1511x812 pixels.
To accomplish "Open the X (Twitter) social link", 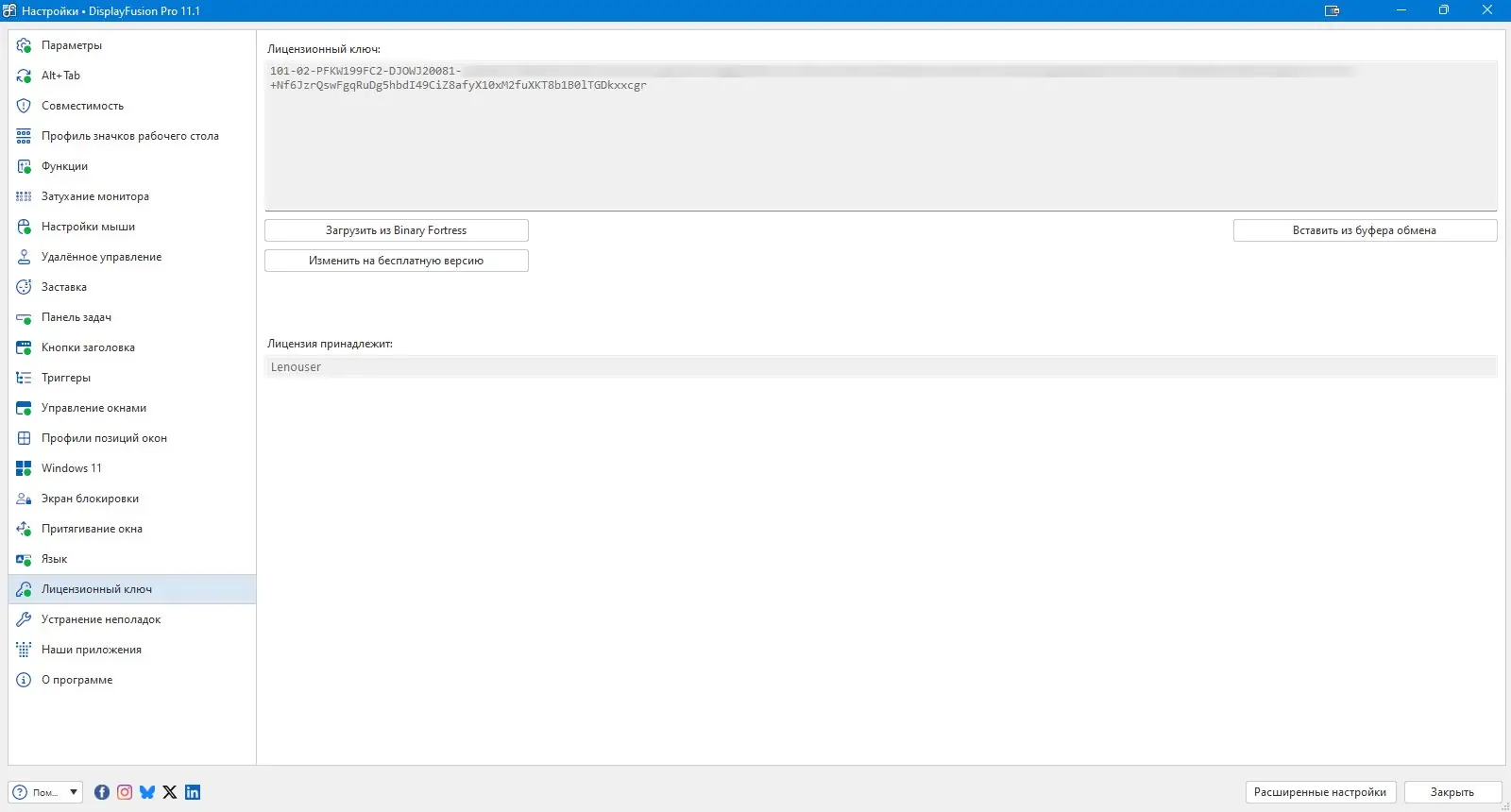I will coord(170,792).
